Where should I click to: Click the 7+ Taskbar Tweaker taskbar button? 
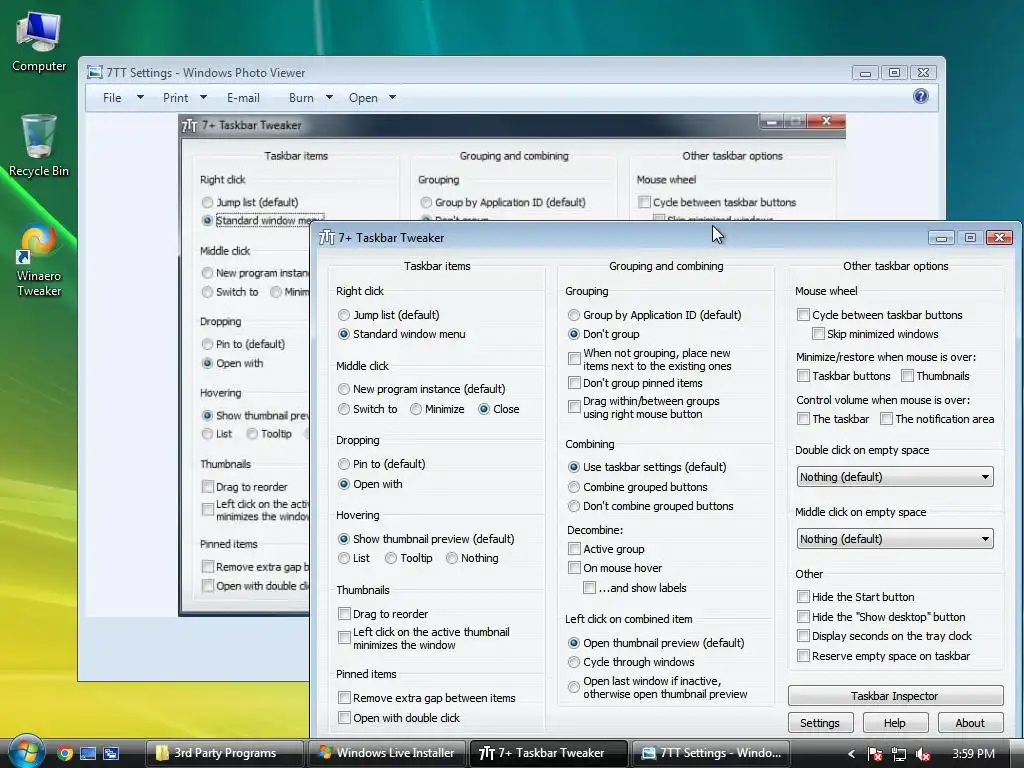point(549,753)
